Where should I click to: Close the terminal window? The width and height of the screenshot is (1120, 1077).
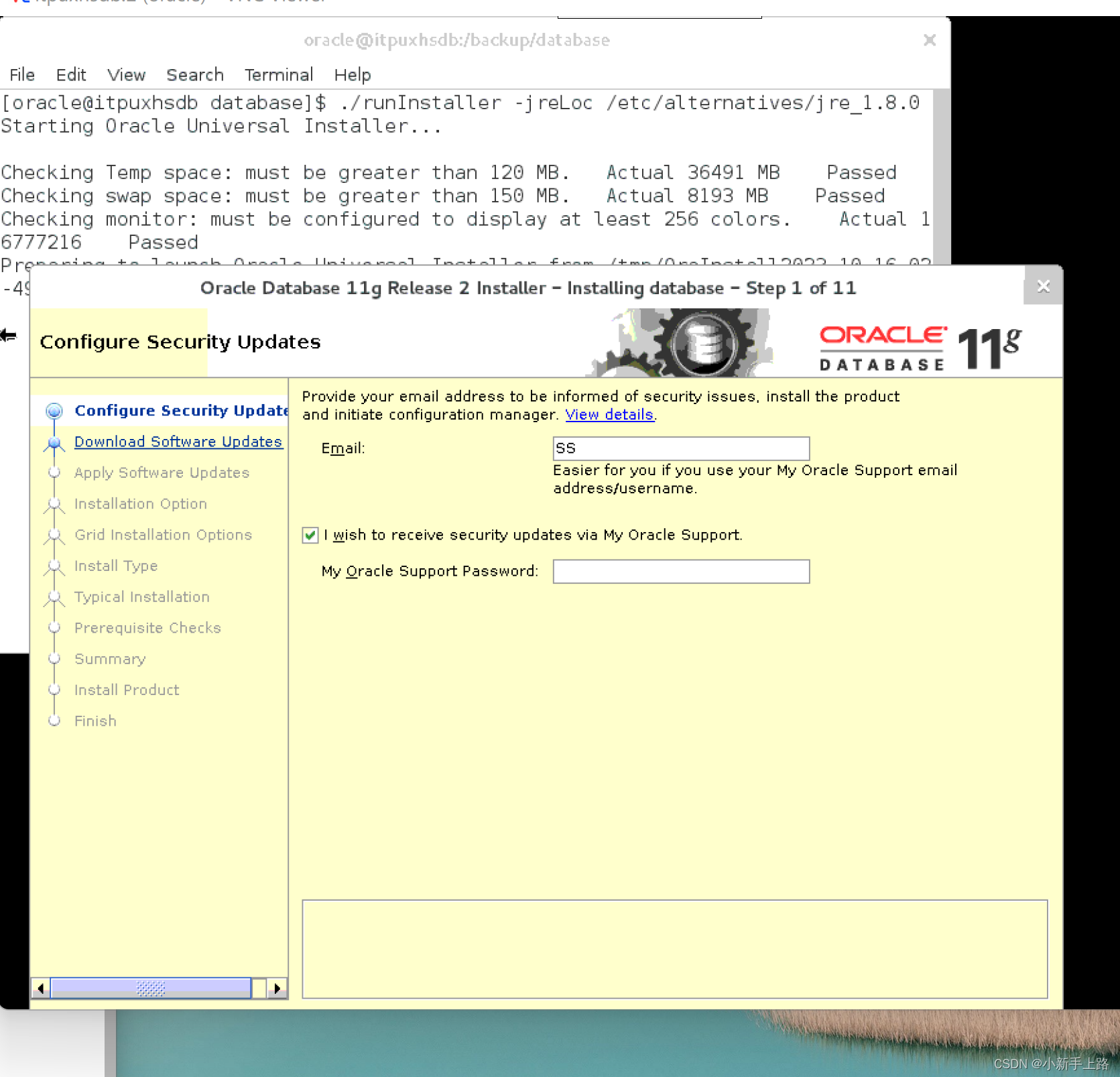[x=930, y=40]
